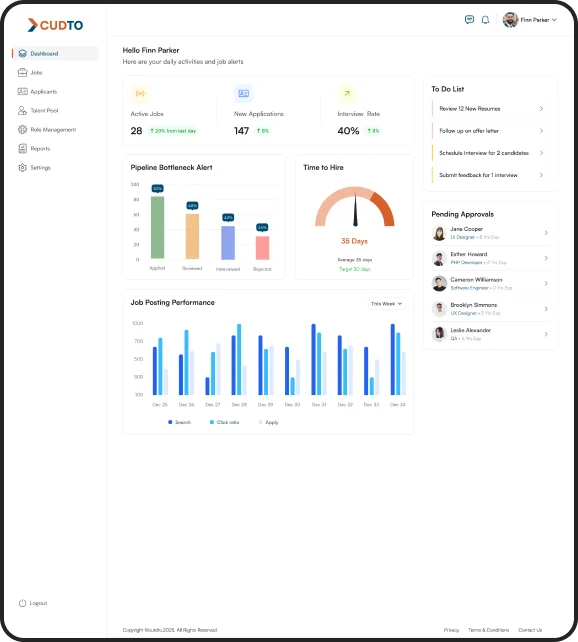Viewport: 578px width, 642px height.
Task: Select the Dashboard sidebar icon
Action: coord(23,54)
